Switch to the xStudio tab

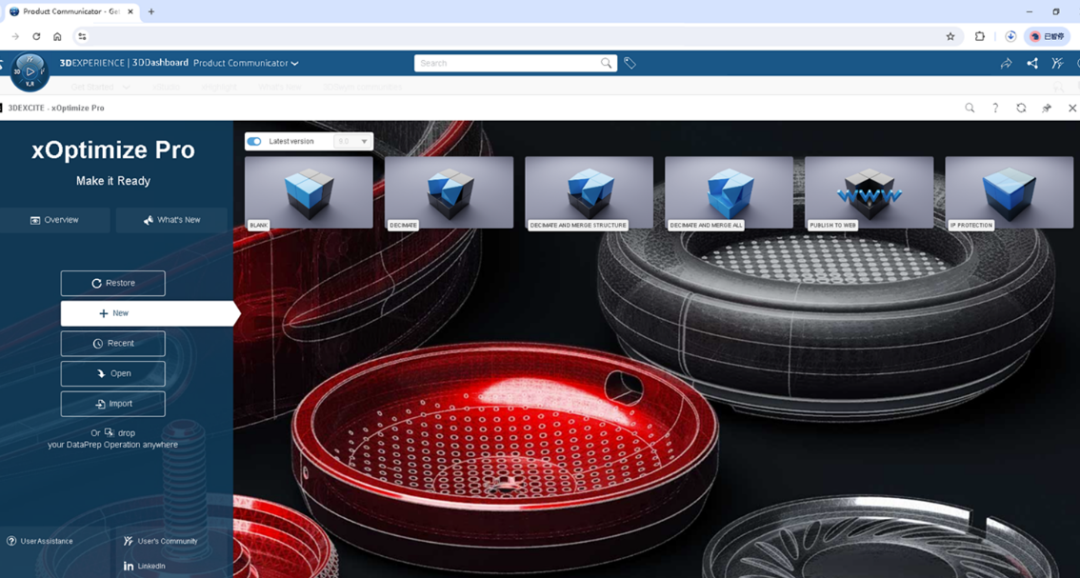pyautogui.click(x=165, y=87)
